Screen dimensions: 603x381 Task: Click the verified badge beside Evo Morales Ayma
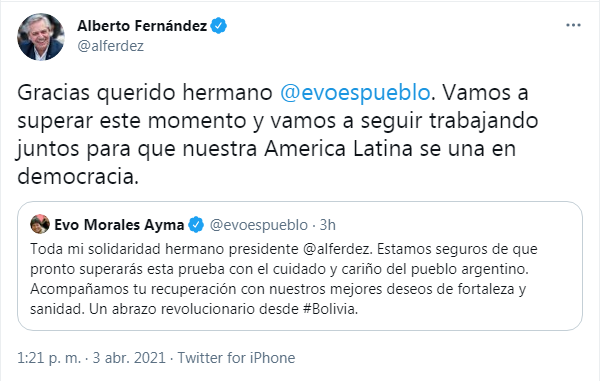[x=196, y=225]
